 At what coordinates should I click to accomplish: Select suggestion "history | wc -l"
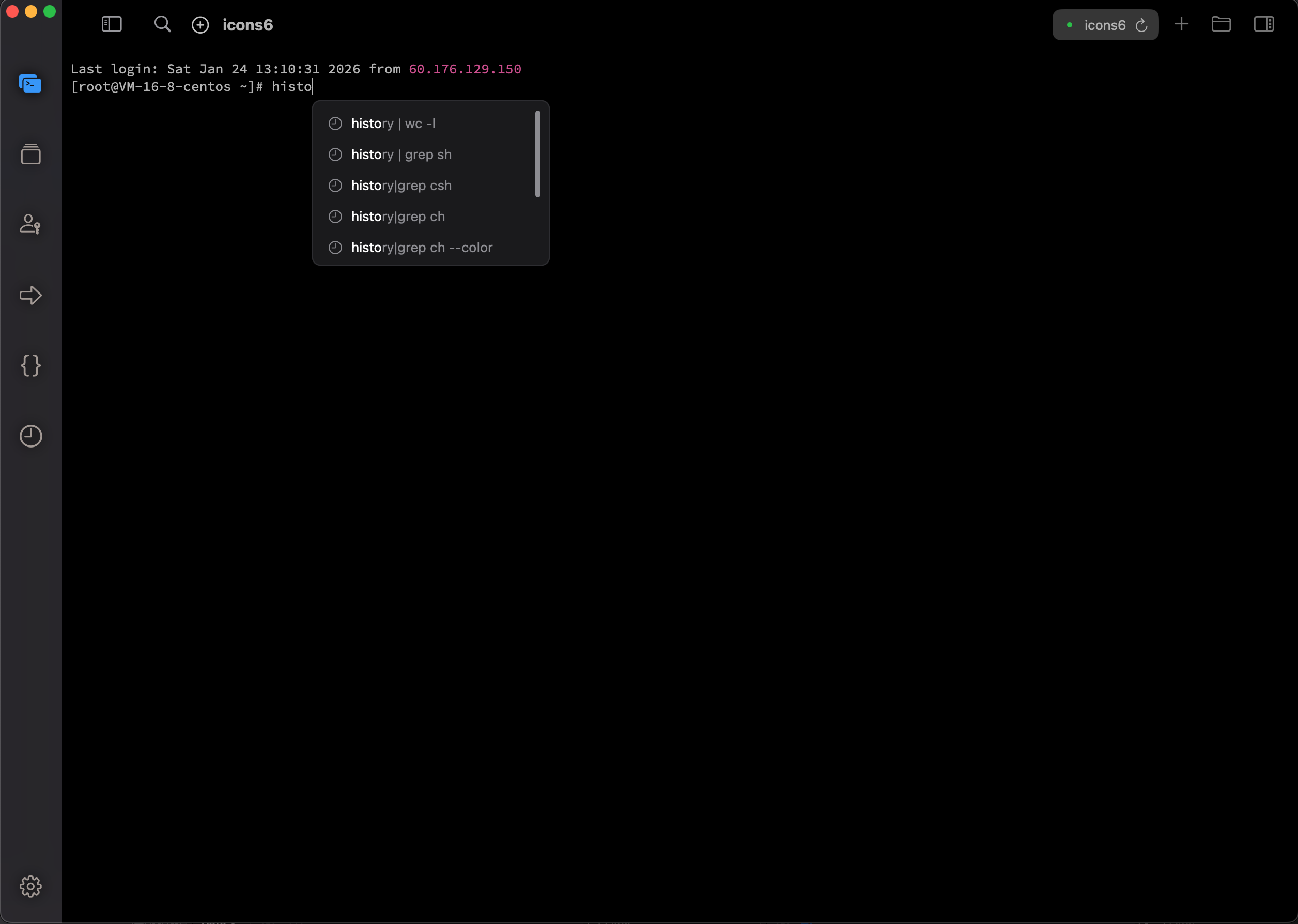click(x=393, y=124)
